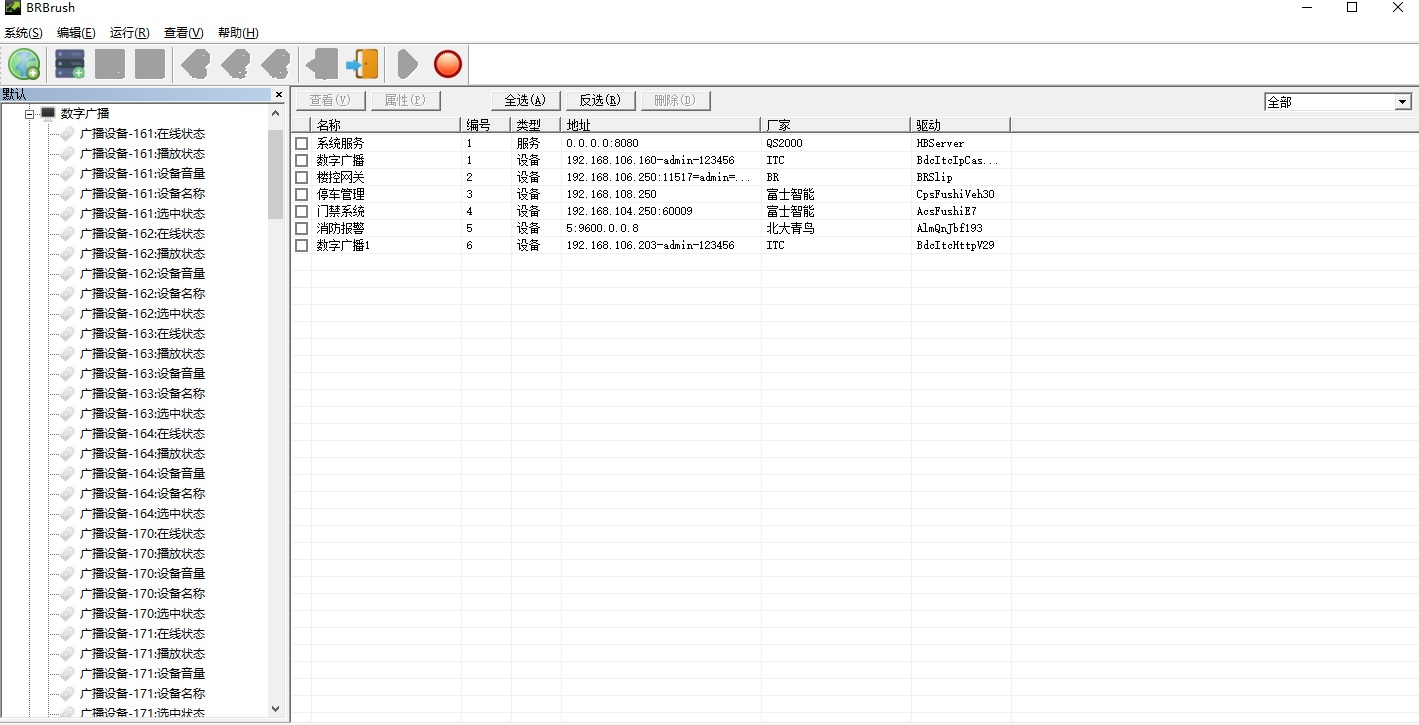
Task: Click the BRBrush app icon in title bar
Action: coord(12,7)
